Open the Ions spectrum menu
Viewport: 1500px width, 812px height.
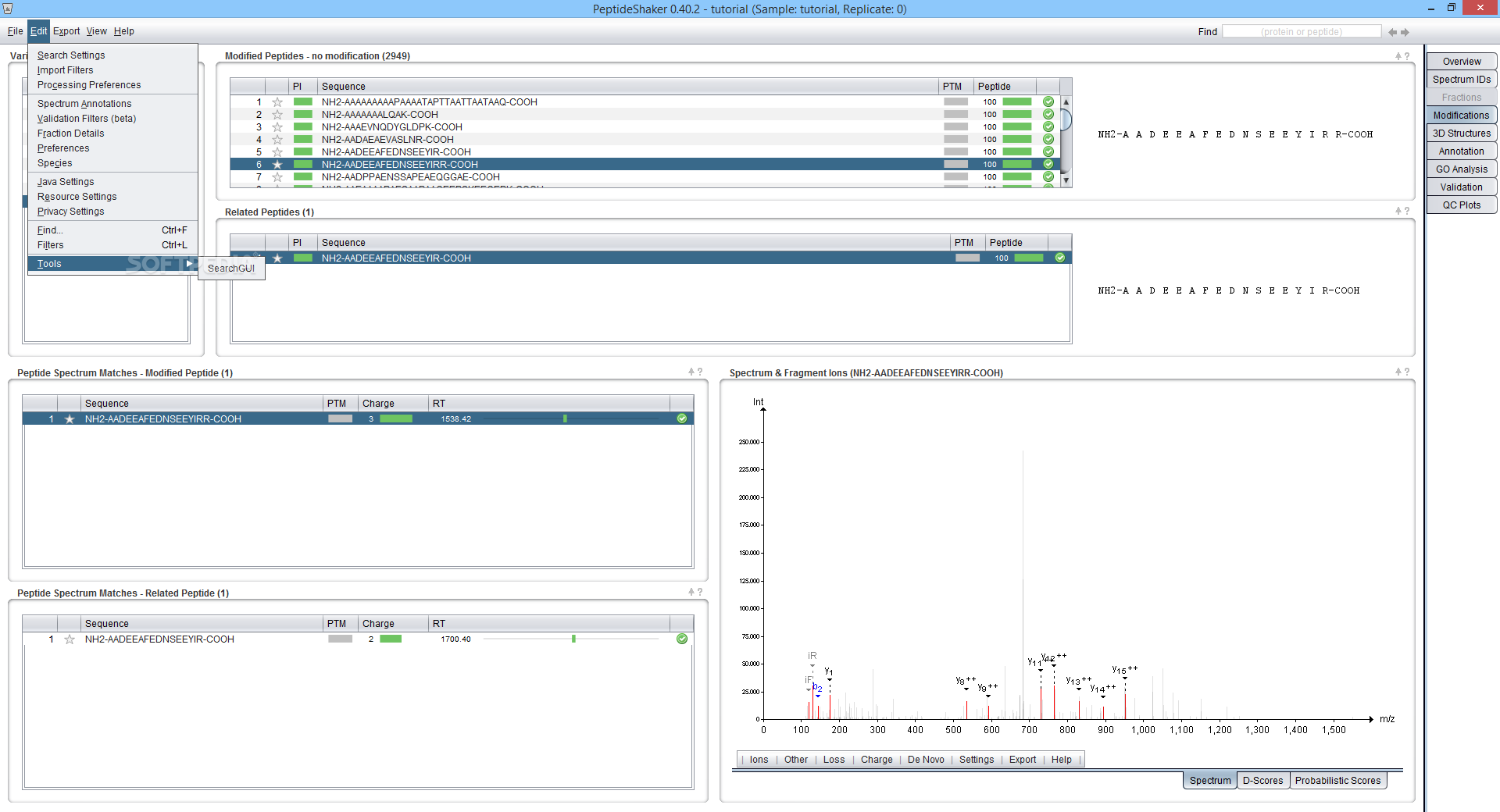759,760
